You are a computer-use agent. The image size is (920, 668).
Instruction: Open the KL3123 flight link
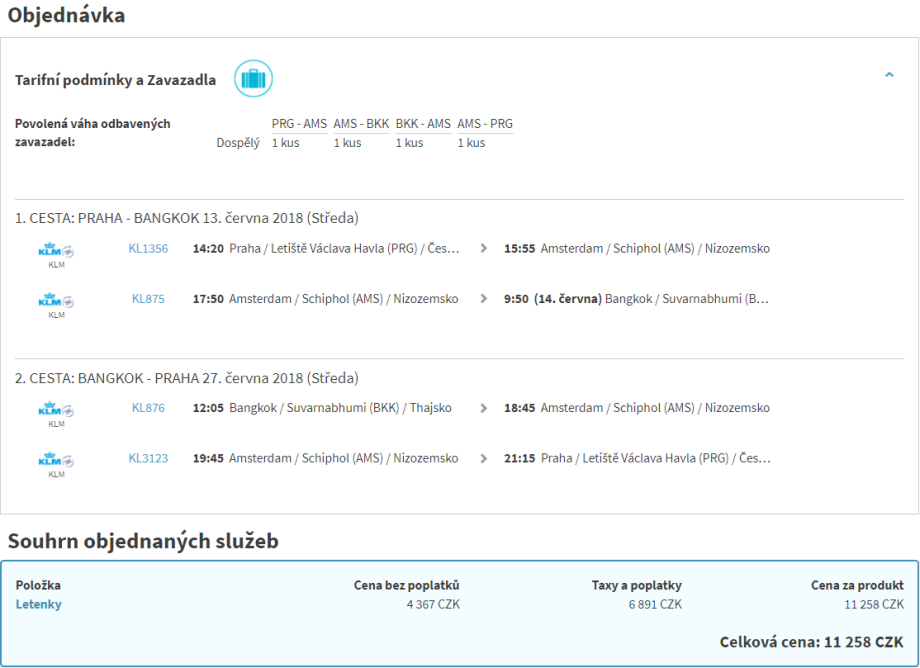[148, 459]
